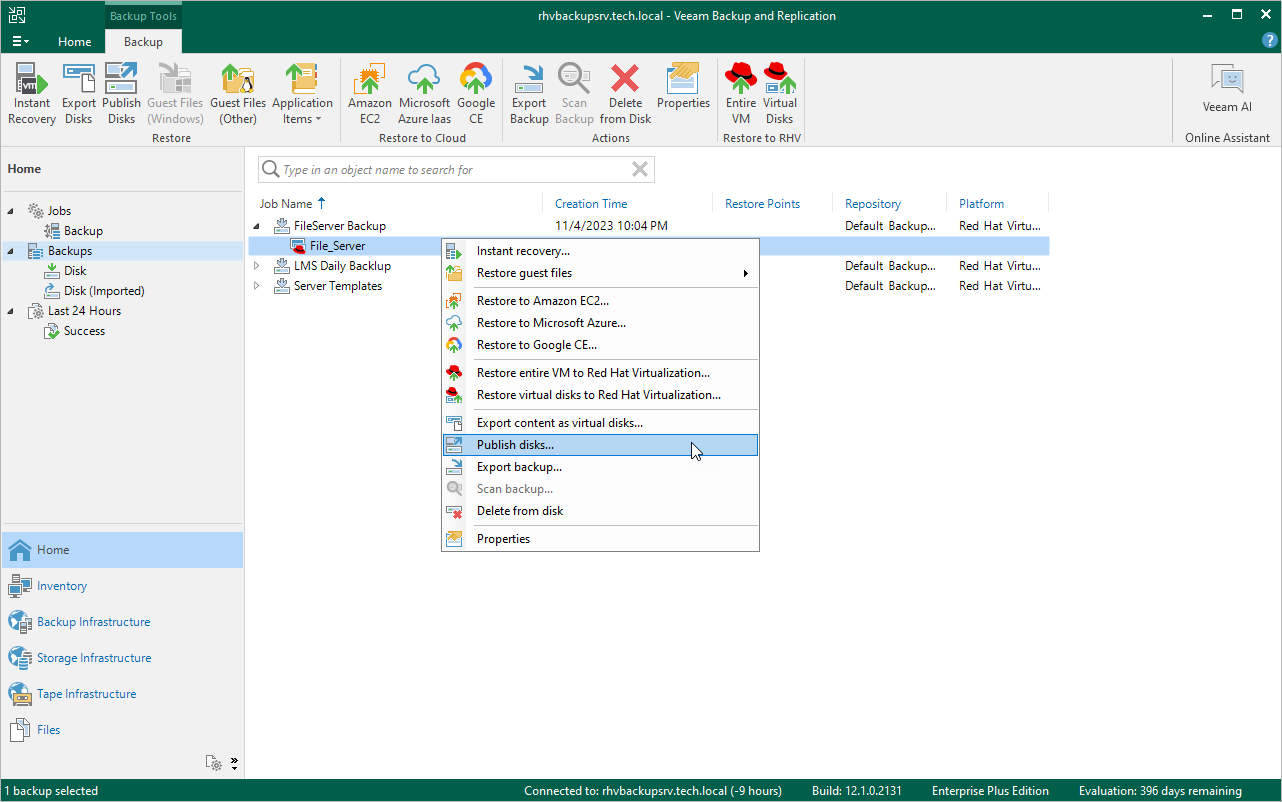Open Properties from the ribbon
This screenshot has width=1282, height=802.
(x=683, y=86)
